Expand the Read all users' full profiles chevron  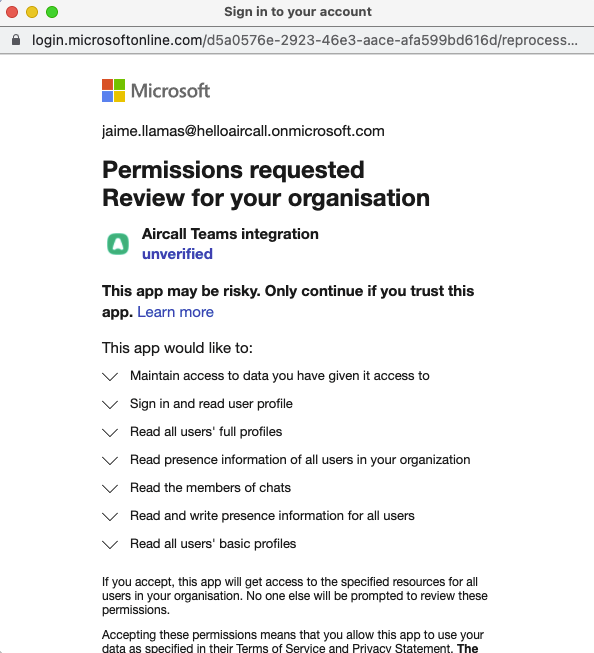(x=110, y=432)
